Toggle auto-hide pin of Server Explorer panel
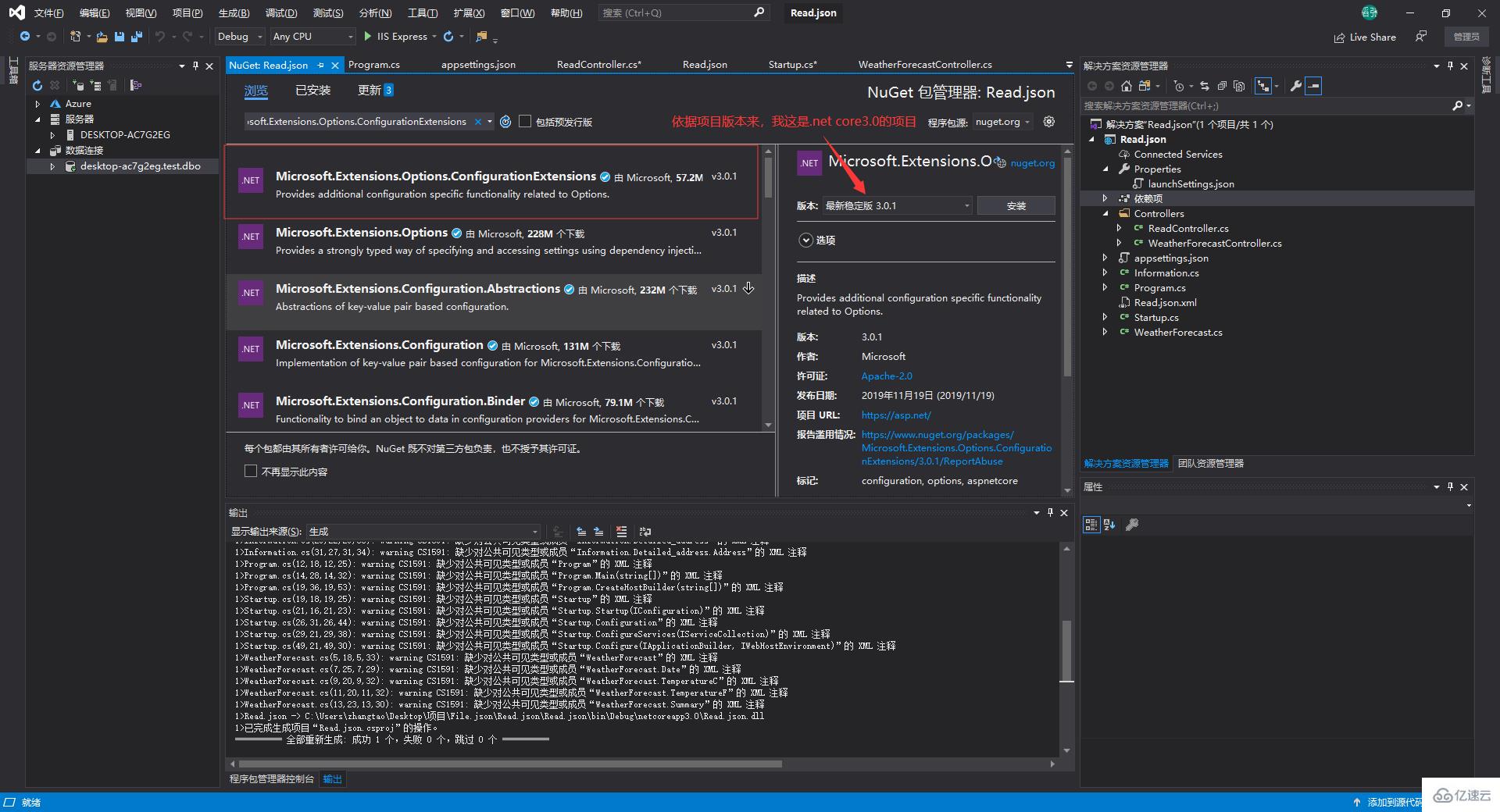 tap(195, 66)
